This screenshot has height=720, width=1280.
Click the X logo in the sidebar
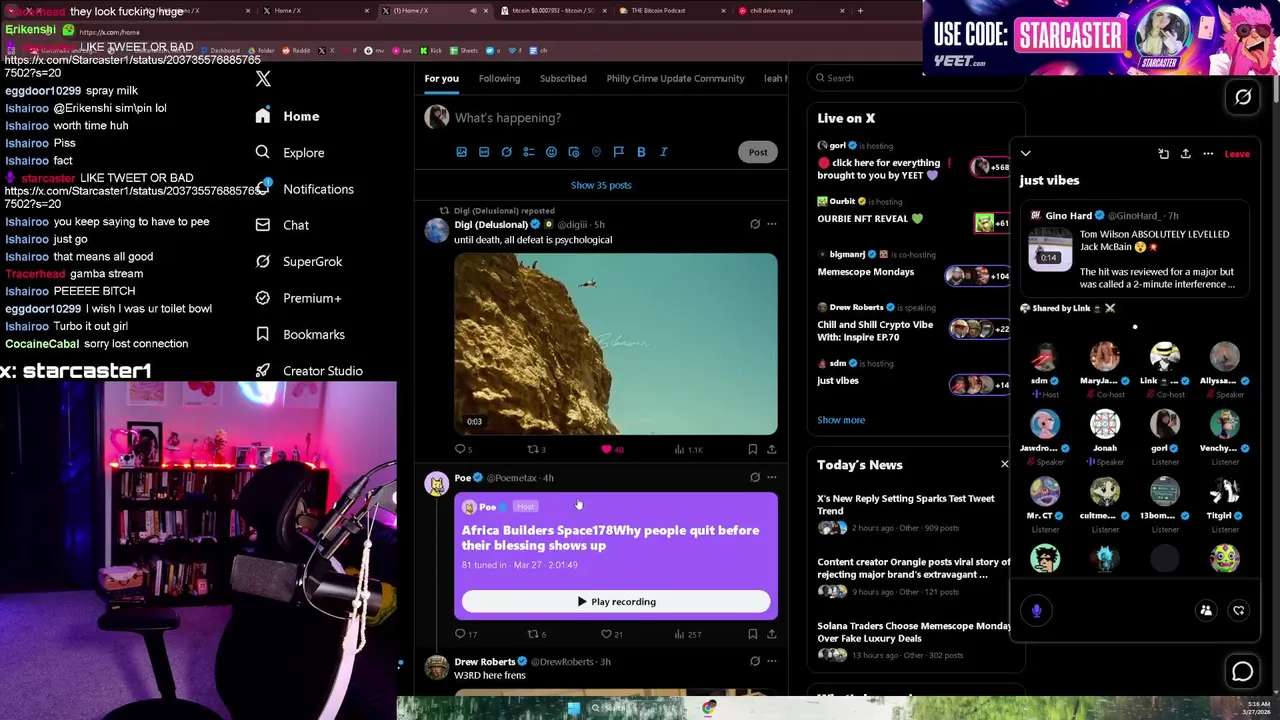point(263,79)
